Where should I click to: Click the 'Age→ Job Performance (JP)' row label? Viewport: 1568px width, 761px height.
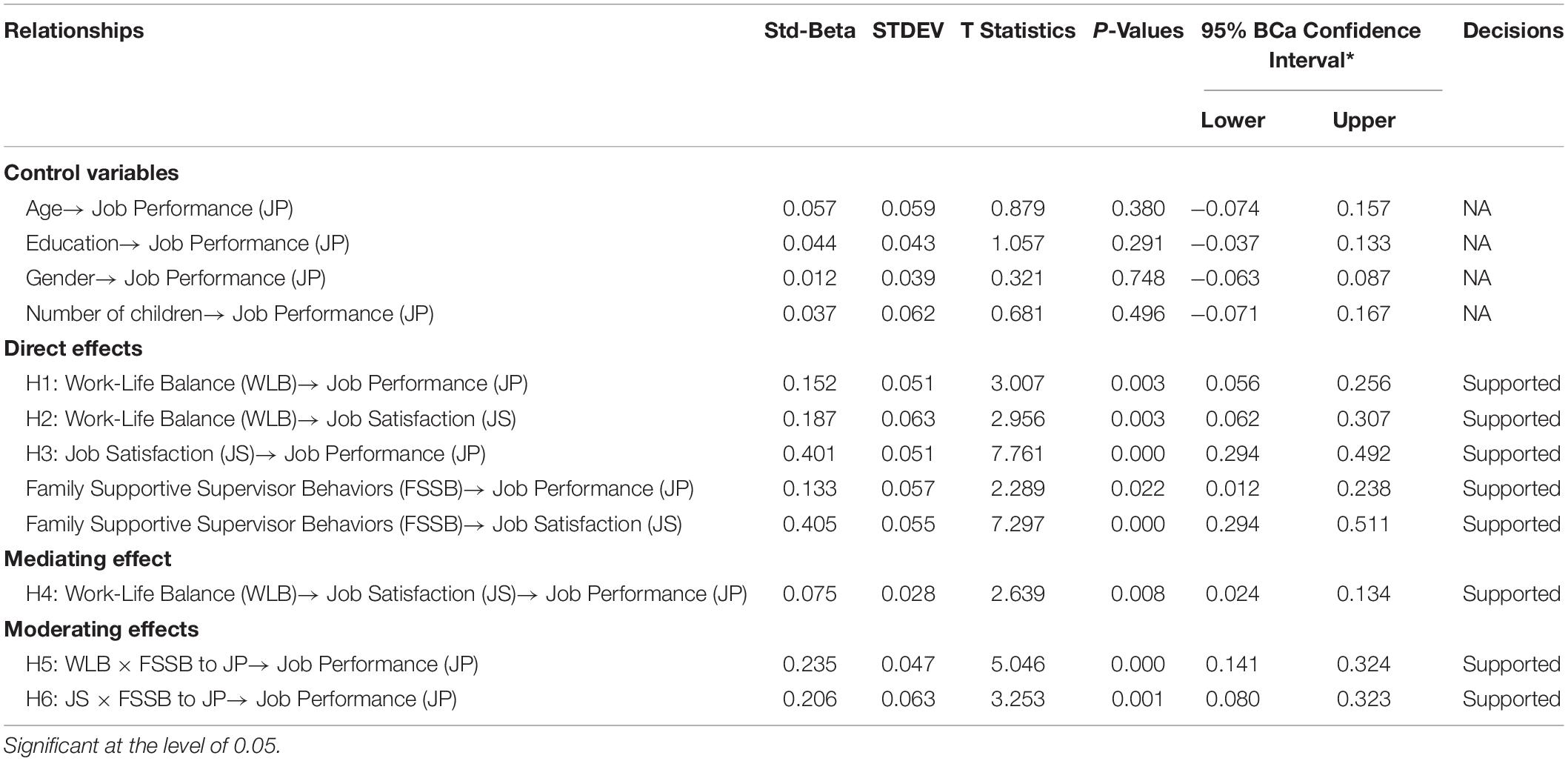click(159, 209)
